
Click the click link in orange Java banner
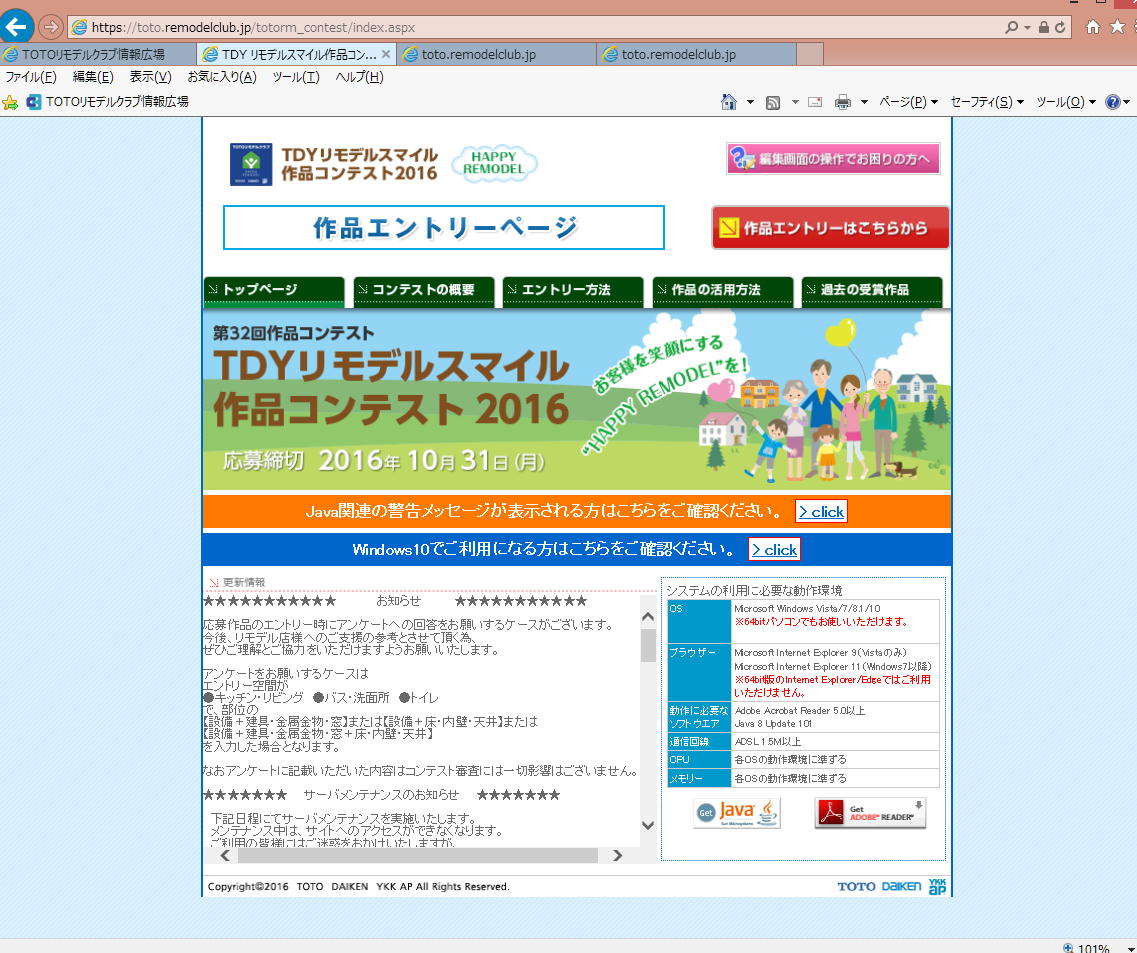click(821, 512)
